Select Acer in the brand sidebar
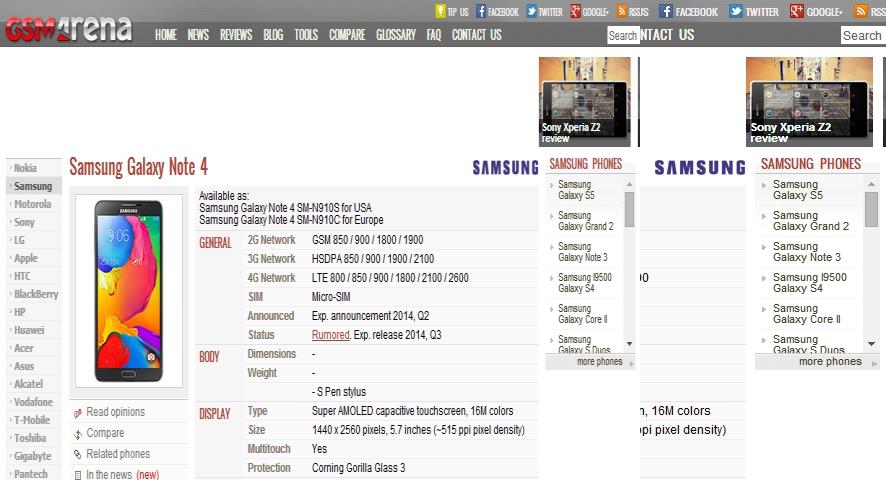This screenshot has width=886, height=480. point(24,348)
